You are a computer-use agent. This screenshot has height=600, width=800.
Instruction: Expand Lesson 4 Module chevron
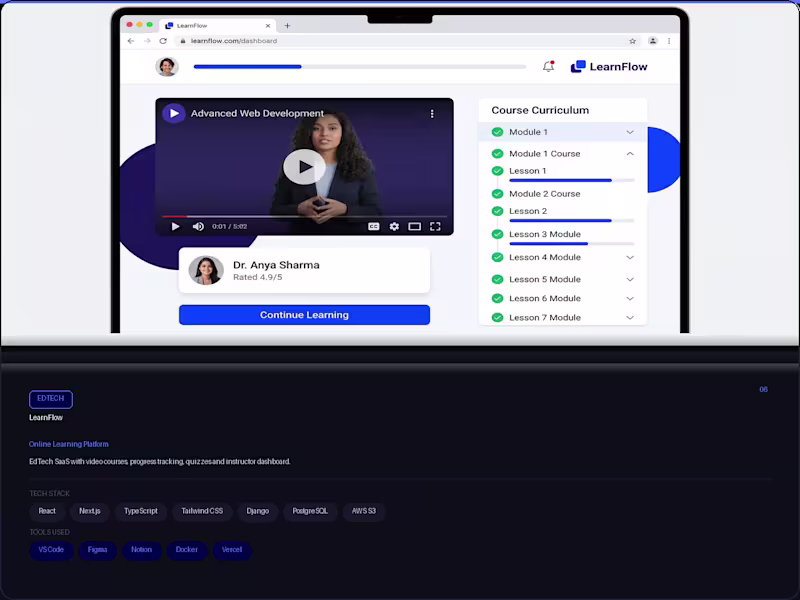click(630, 257)
